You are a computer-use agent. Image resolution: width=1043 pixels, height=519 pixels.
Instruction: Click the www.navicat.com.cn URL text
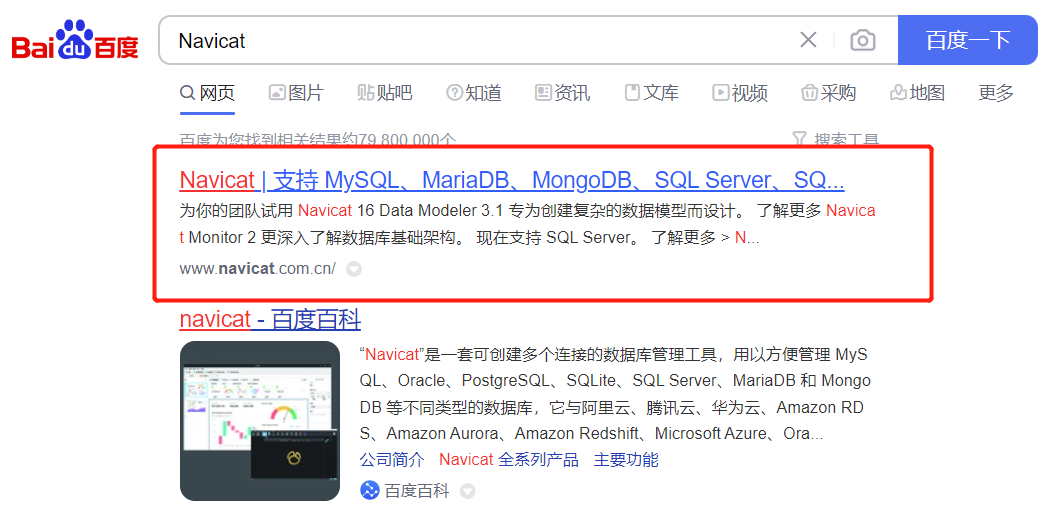257,269
